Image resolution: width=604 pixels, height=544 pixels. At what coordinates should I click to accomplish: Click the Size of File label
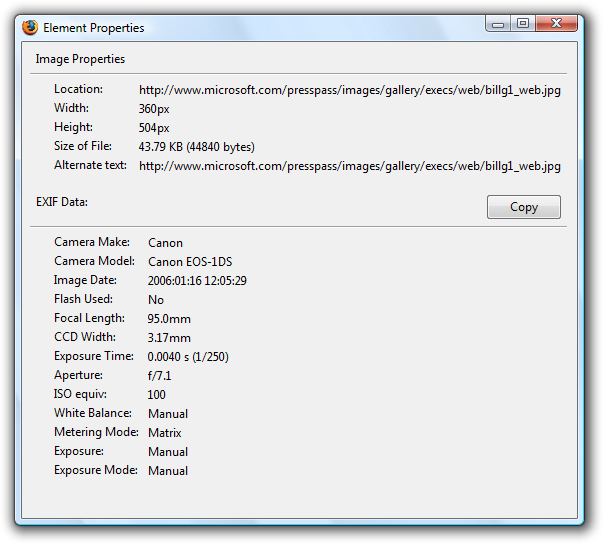(x=83, y=146)
